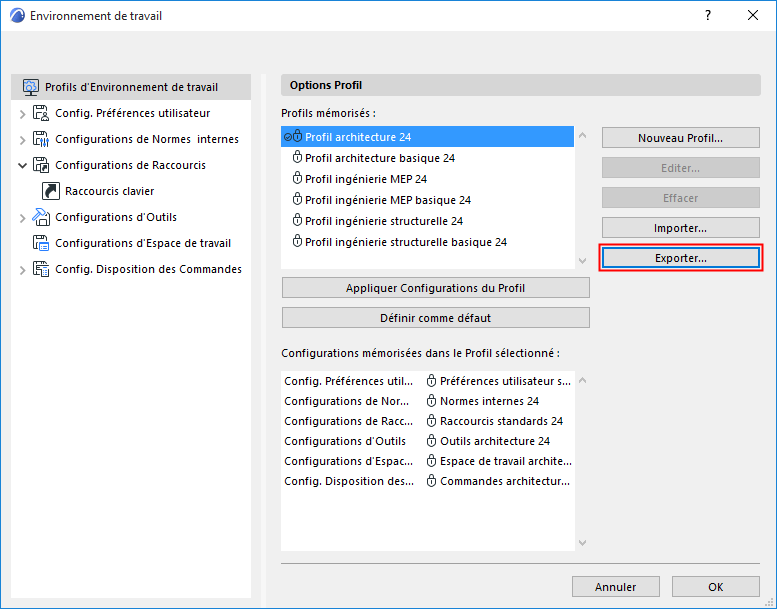Click the Exporter... button

tap(680, 258)
